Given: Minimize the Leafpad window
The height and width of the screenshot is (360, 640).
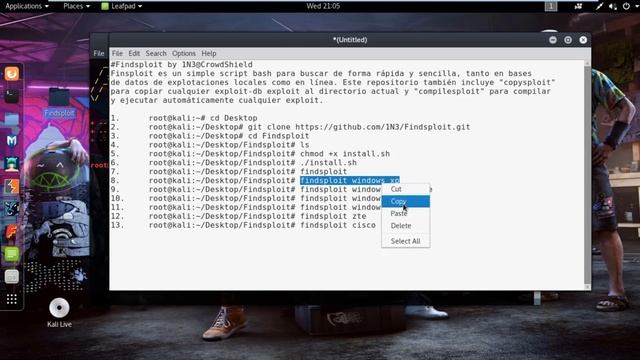Looking at the screenshot, I should point(553,40).
